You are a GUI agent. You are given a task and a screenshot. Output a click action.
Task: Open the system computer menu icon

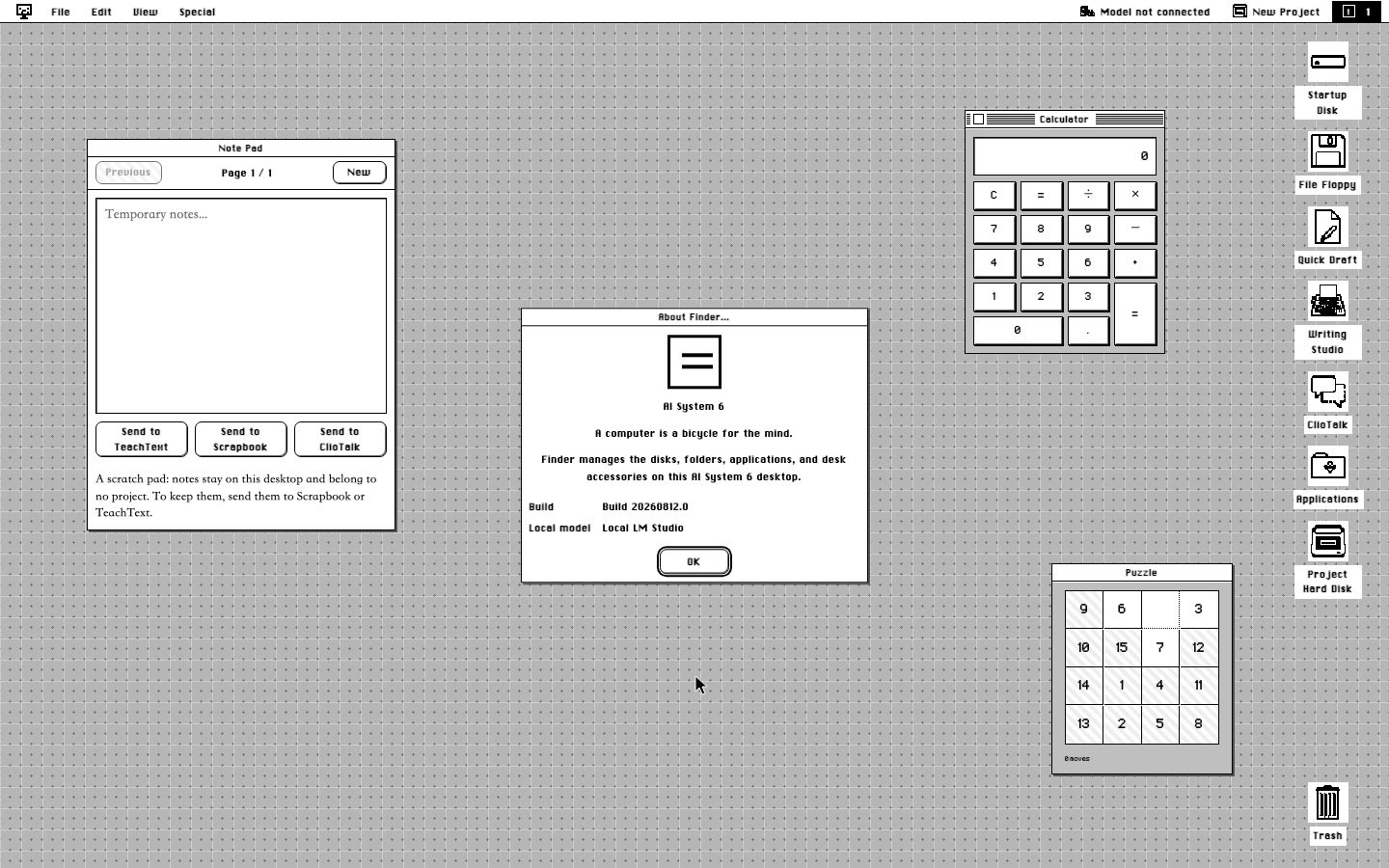[x=24, y=12]
